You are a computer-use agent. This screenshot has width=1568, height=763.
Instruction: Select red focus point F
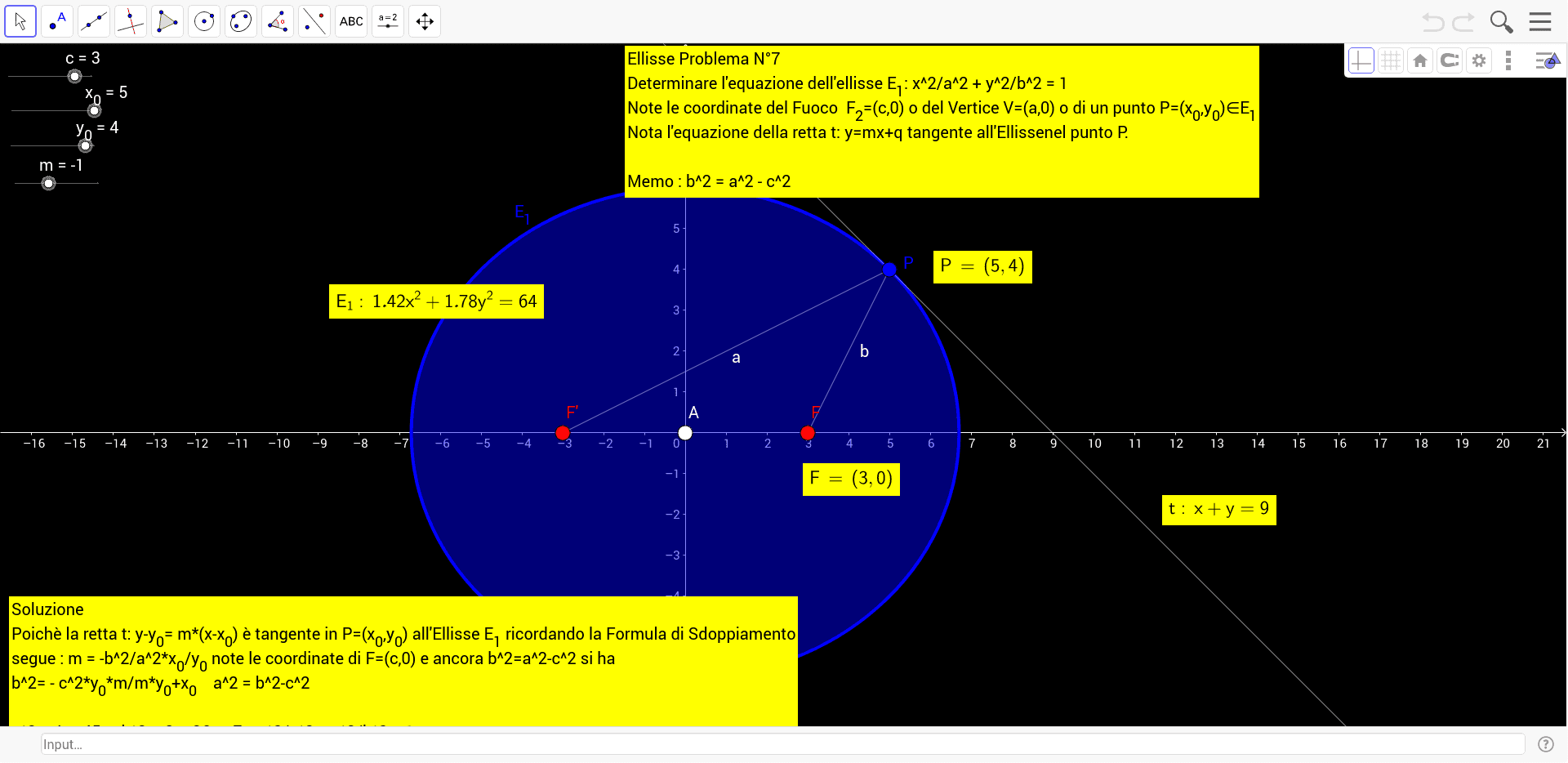point(808,433)
